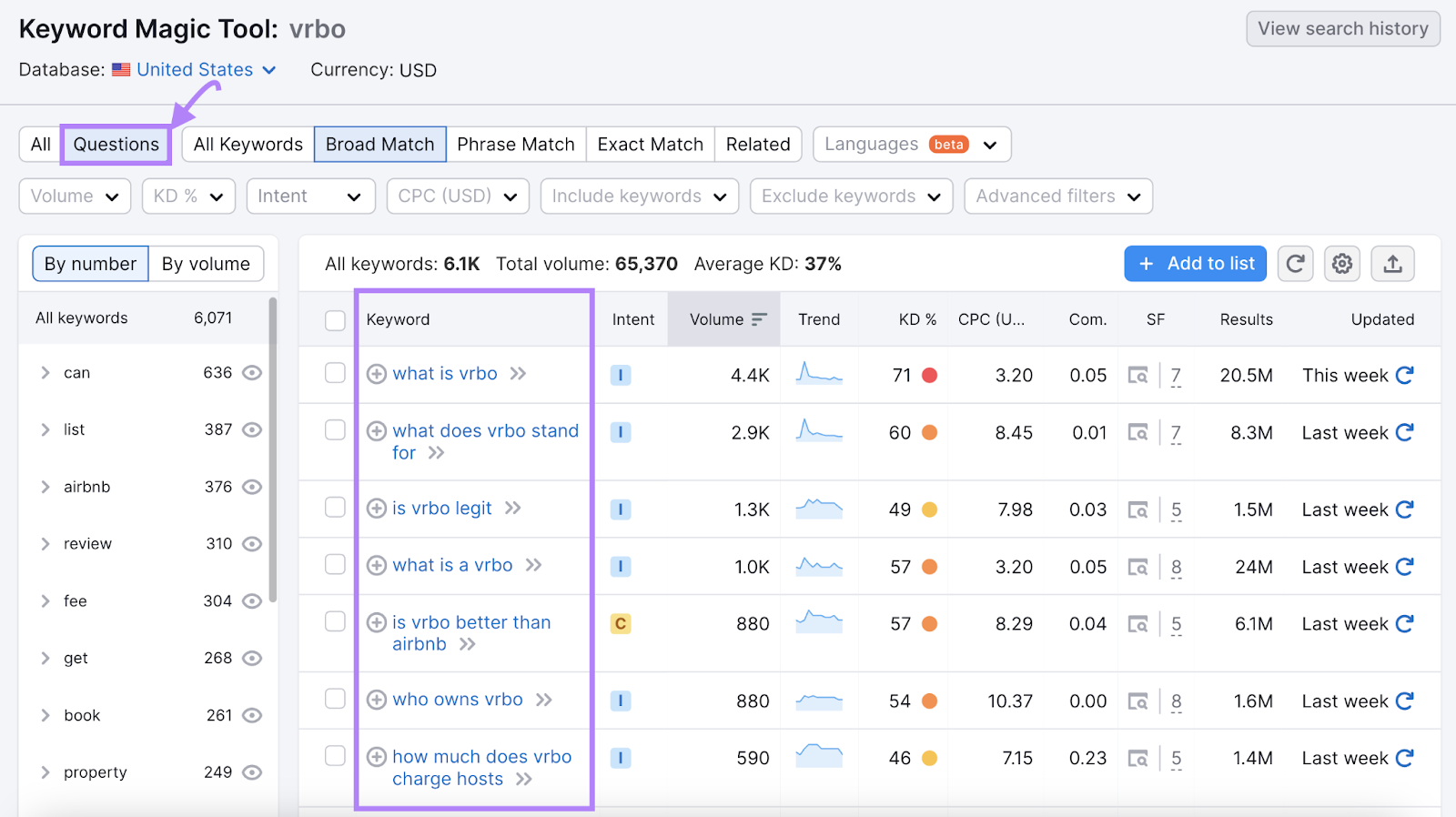Viewport: 1456px width, 817px height.
Task: Open the KD % filter dropdown
Action: pos(188,197)
